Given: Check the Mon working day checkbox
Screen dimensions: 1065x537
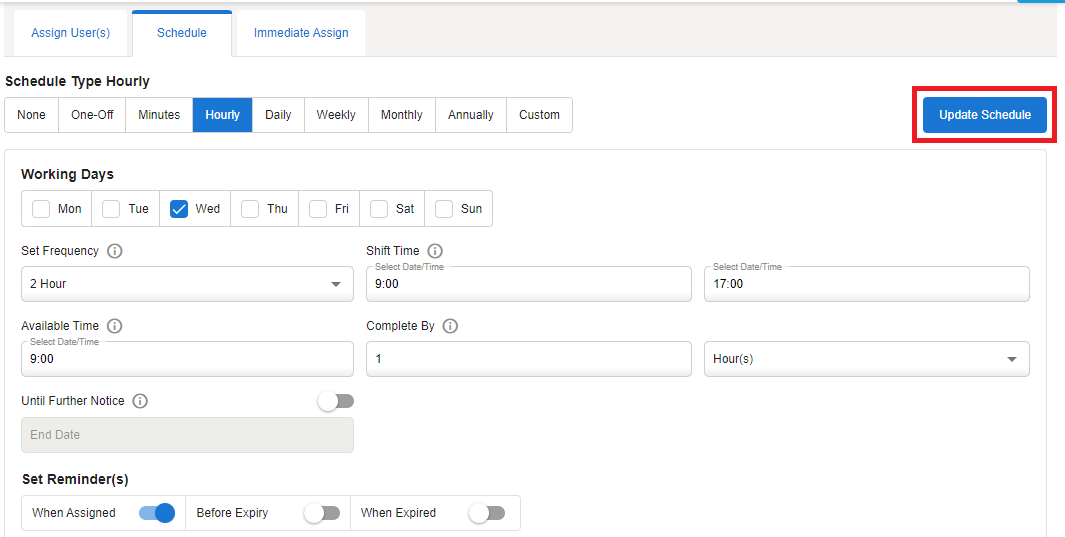Looking at the screenshot, I should pyautogui.click(x=41, y=209).
